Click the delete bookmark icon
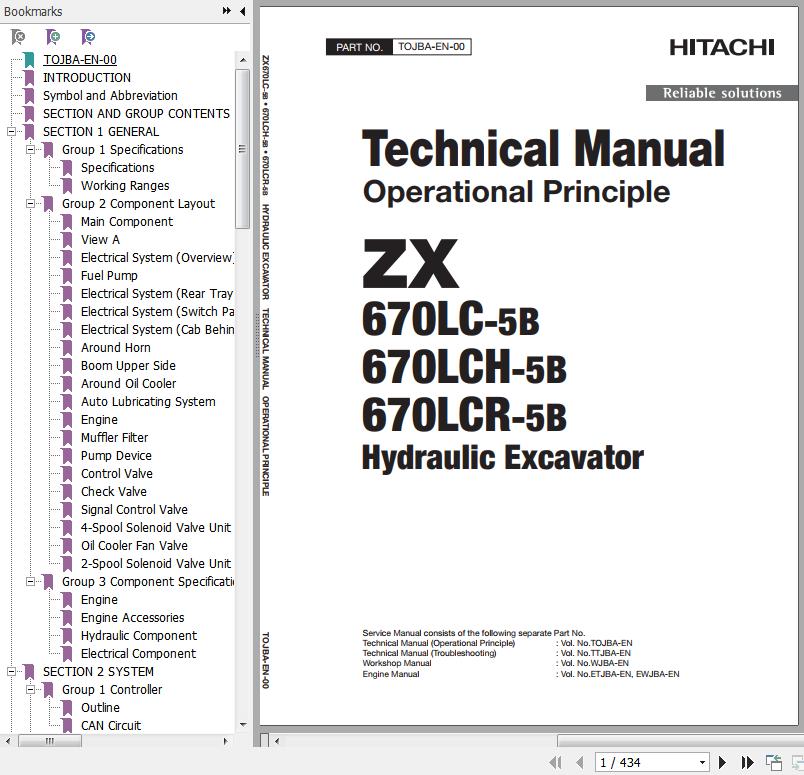Viewport: 804px width, 775px height. tap(18, 36)
